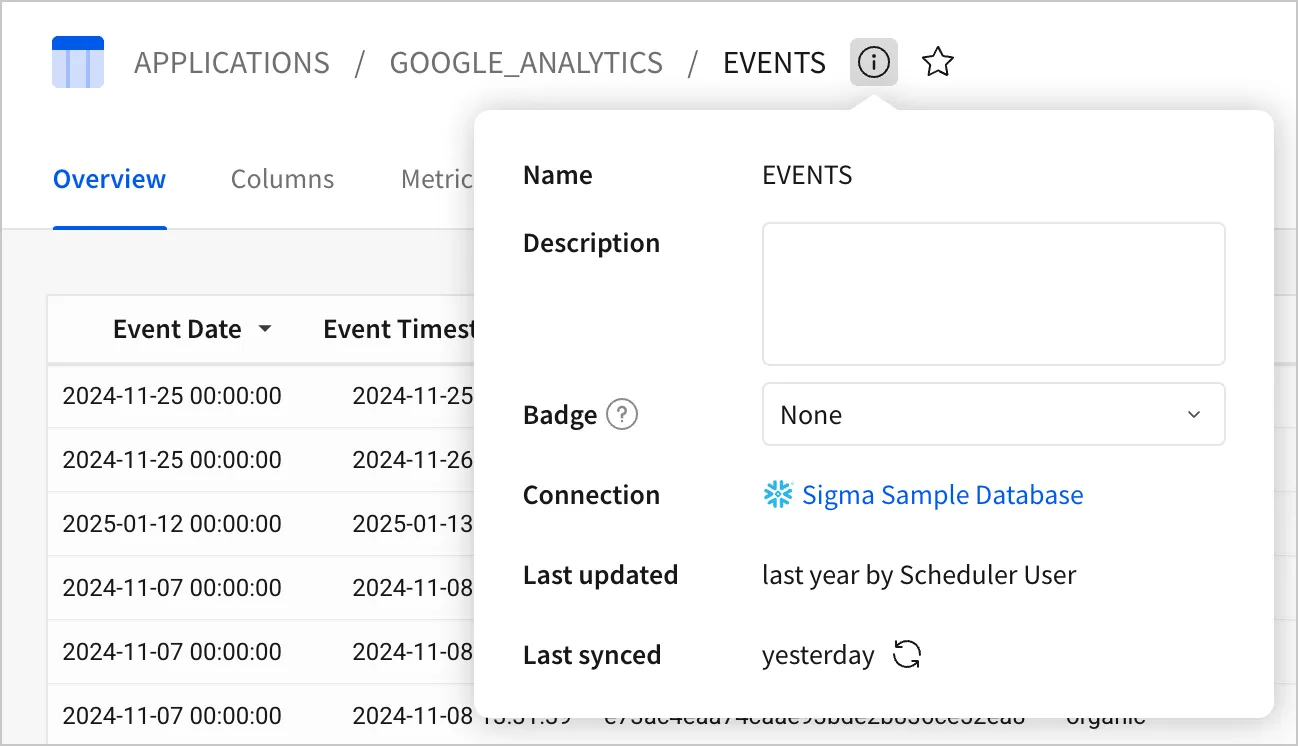Go to the GOOGLE_ANALYTICS breadcrumb
Image resolution: width=1298 pixels, height=746 pixels.
[x=526, y=63]
